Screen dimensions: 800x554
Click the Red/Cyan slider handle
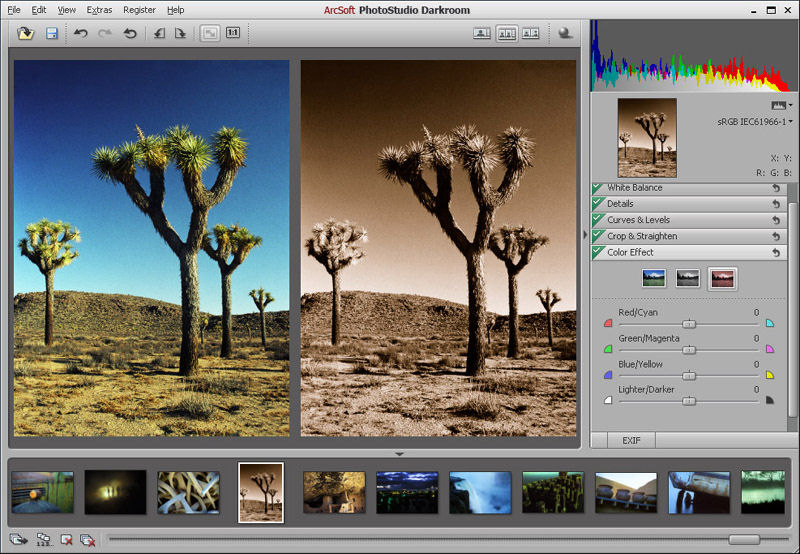689,324
